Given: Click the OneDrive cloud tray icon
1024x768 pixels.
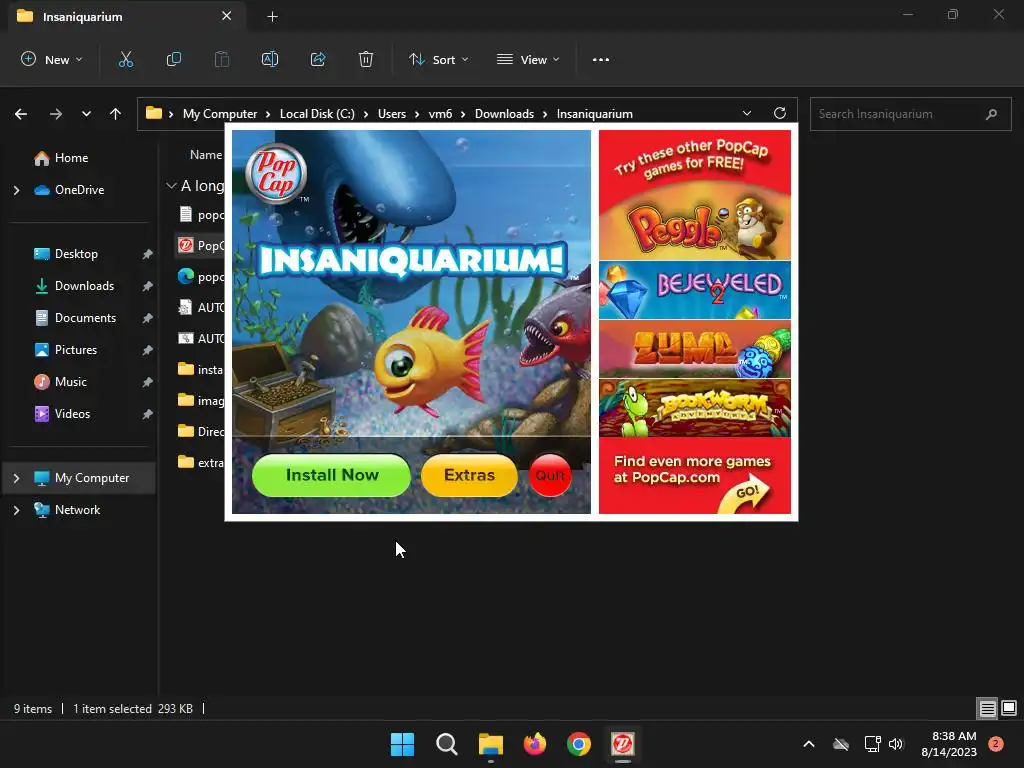Looking at the screenshot, I should [x=841, y=744].
